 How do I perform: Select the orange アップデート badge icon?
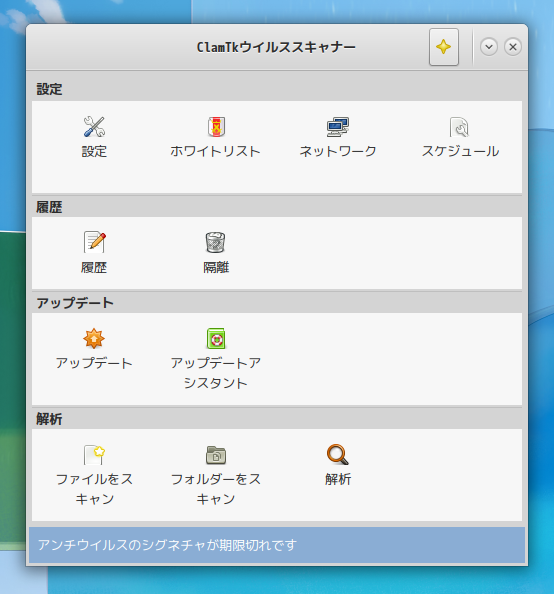pos(94,338)
